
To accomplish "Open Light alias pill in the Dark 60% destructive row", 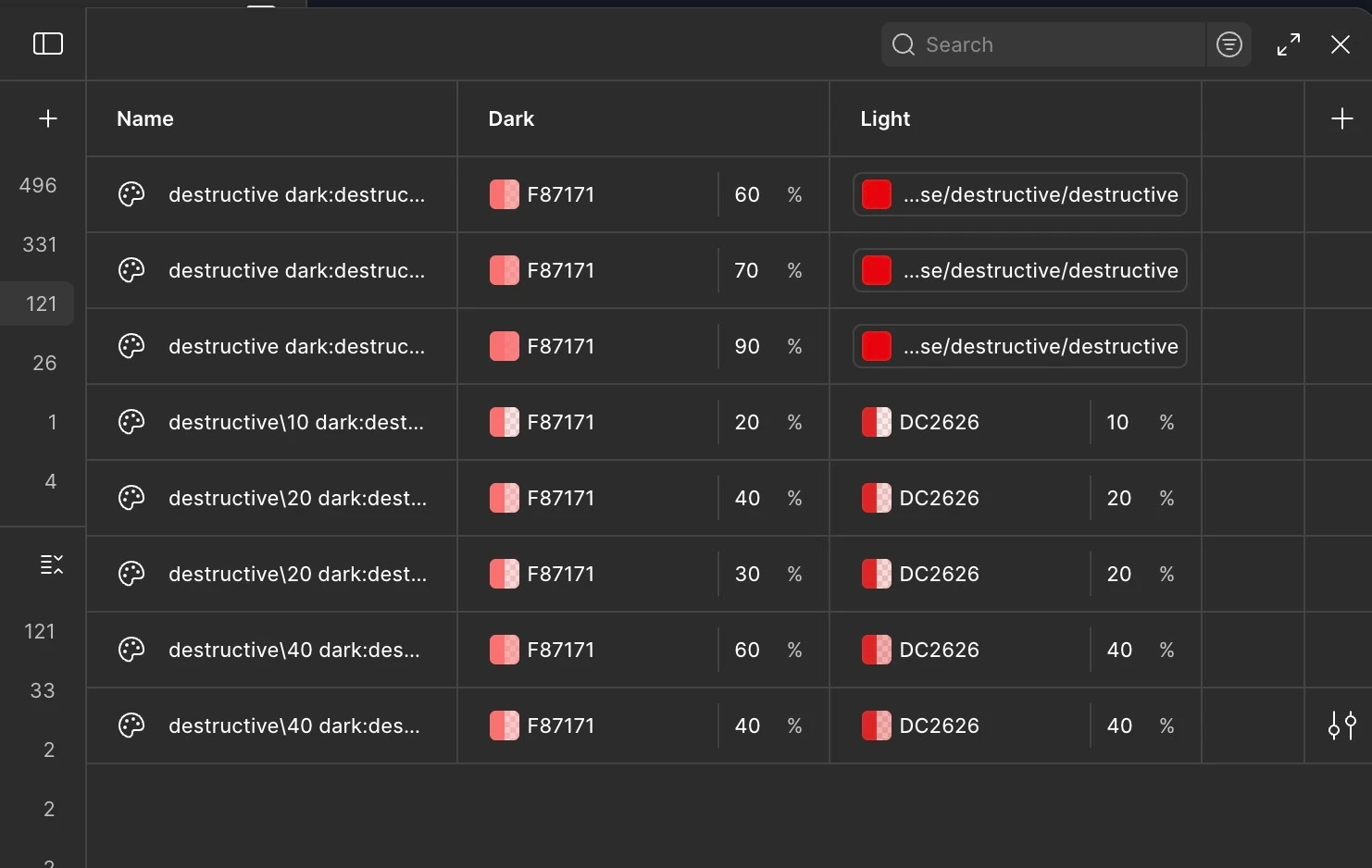I will pyautogui.click(x=1020, y=194).
